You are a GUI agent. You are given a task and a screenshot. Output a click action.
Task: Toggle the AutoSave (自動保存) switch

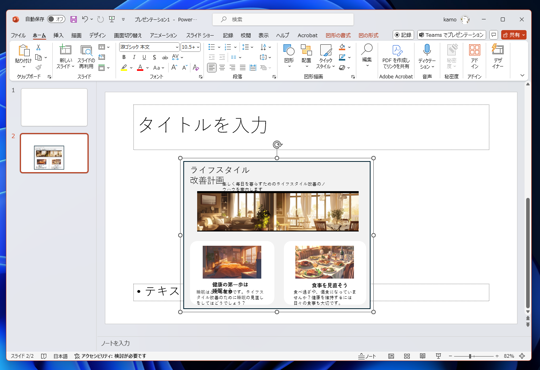pyautogui.click(x=56, y=19)
